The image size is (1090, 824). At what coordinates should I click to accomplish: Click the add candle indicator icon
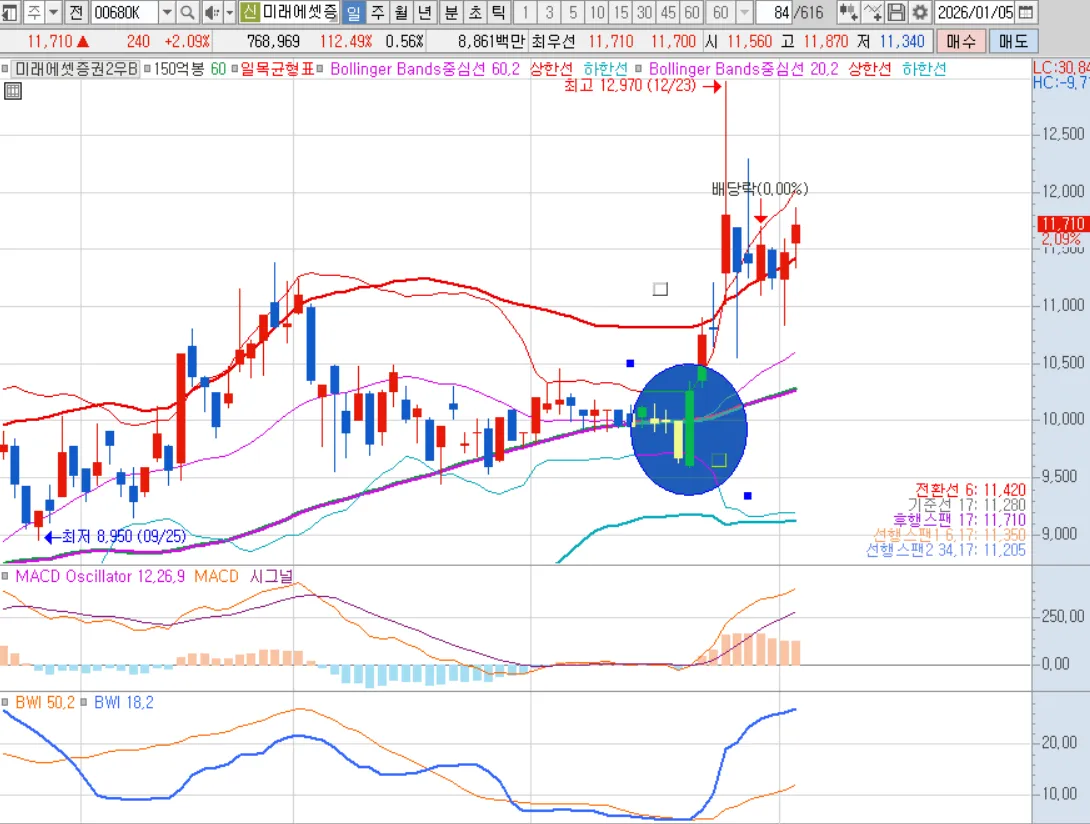click(849, 13)
